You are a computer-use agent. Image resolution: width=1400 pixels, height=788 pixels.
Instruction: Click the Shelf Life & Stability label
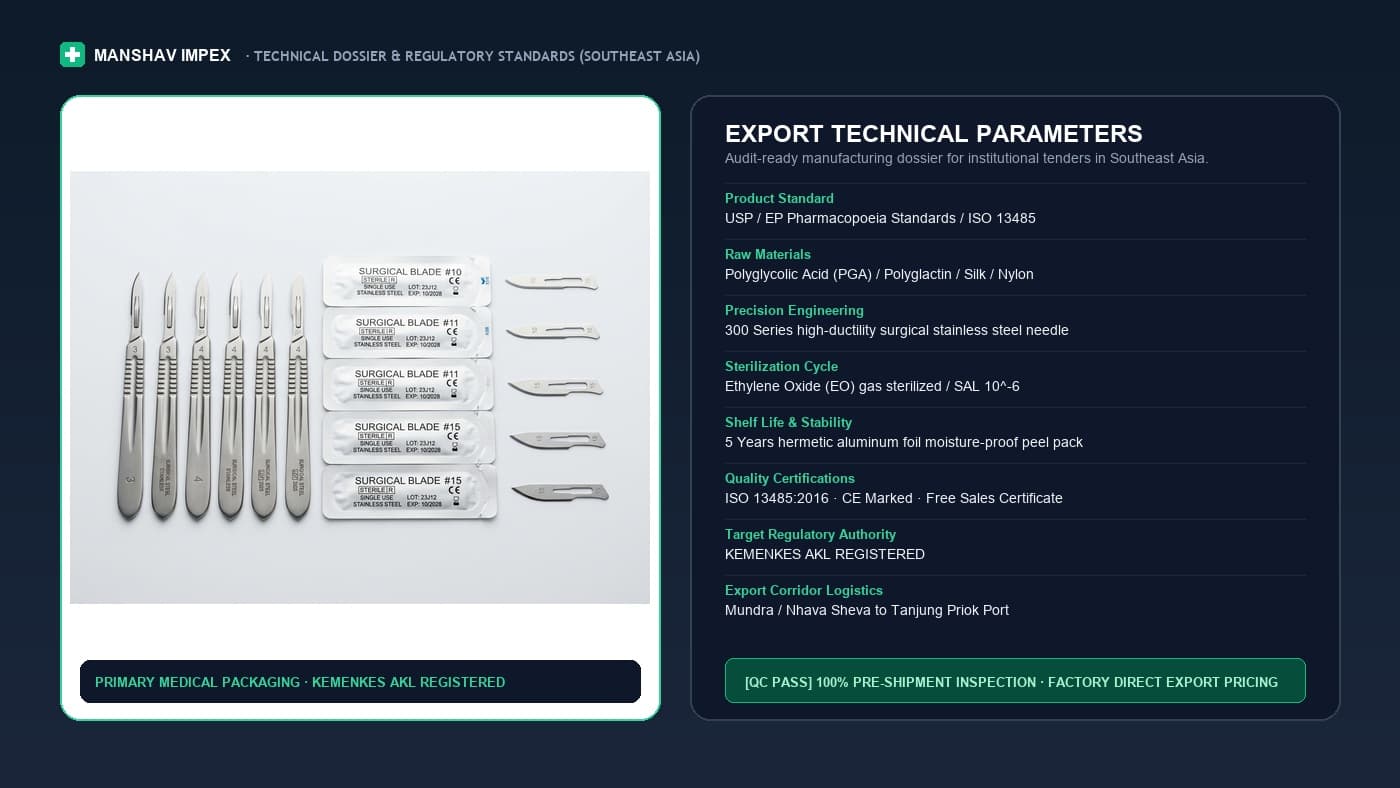point(788,422)
